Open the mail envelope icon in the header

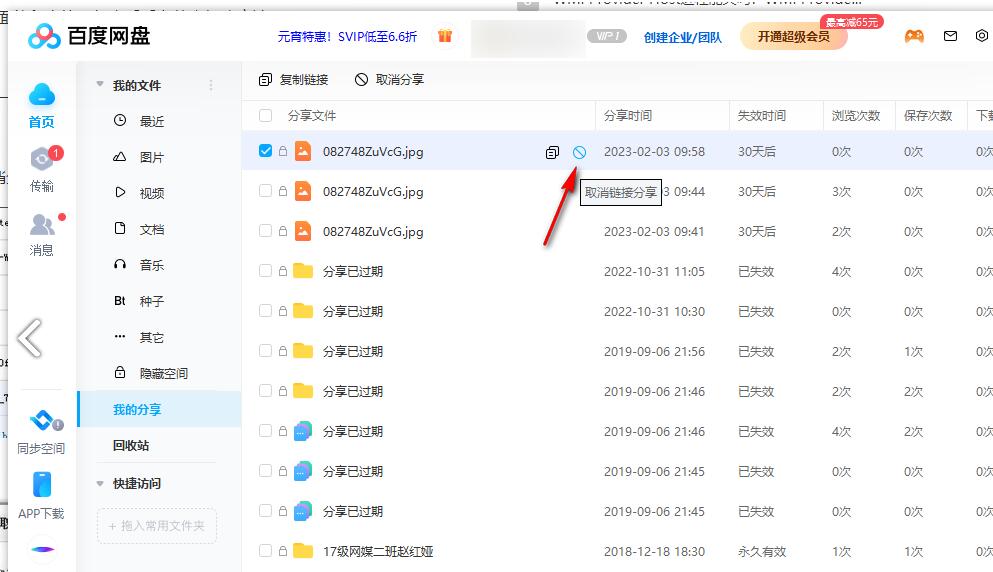pyautogui.click(x=950, y=37)
